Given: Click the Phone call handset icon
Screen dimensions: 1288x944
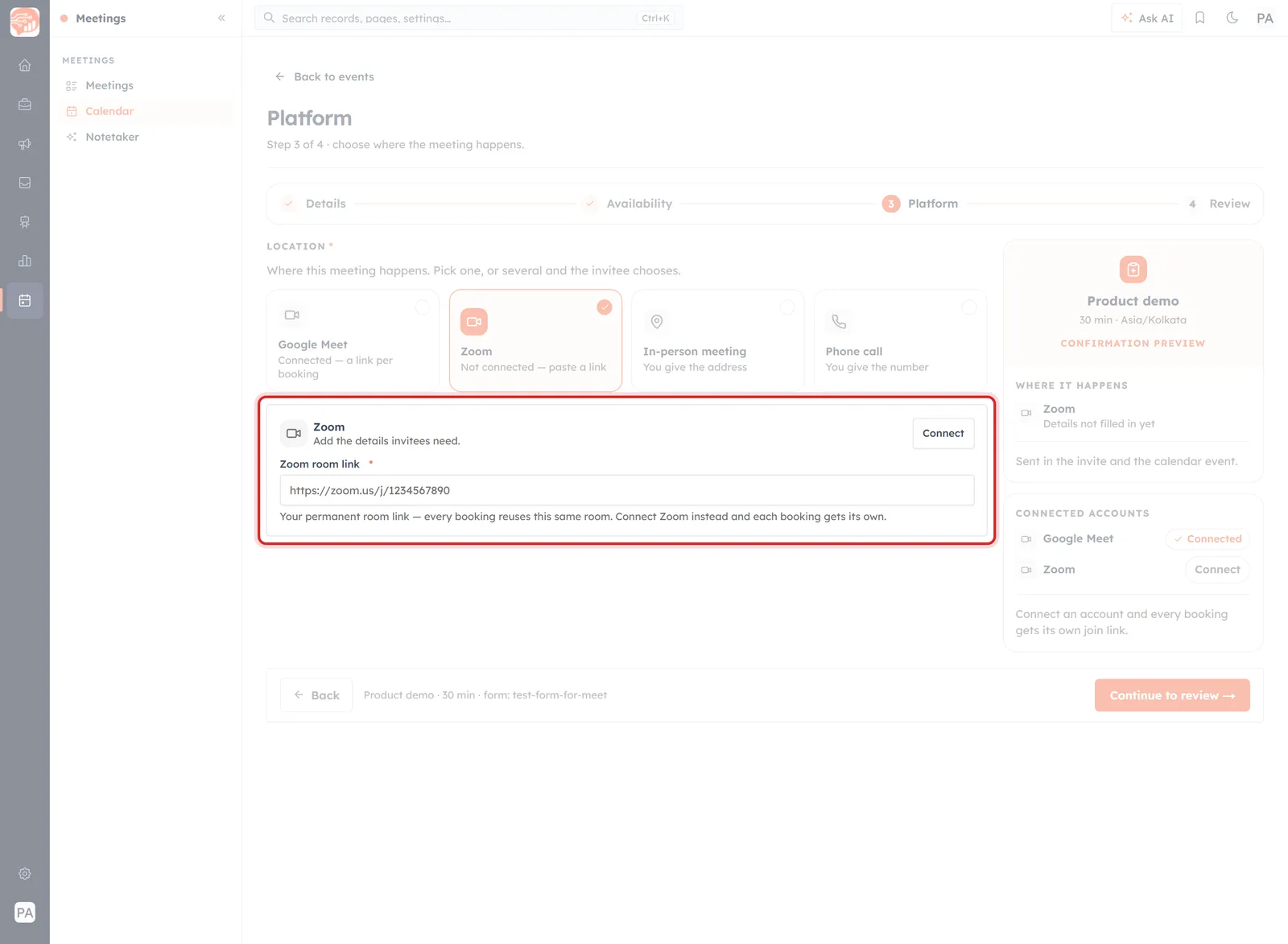Looking at the screenshot, I should pyautogui.click(x=839, y=322).
